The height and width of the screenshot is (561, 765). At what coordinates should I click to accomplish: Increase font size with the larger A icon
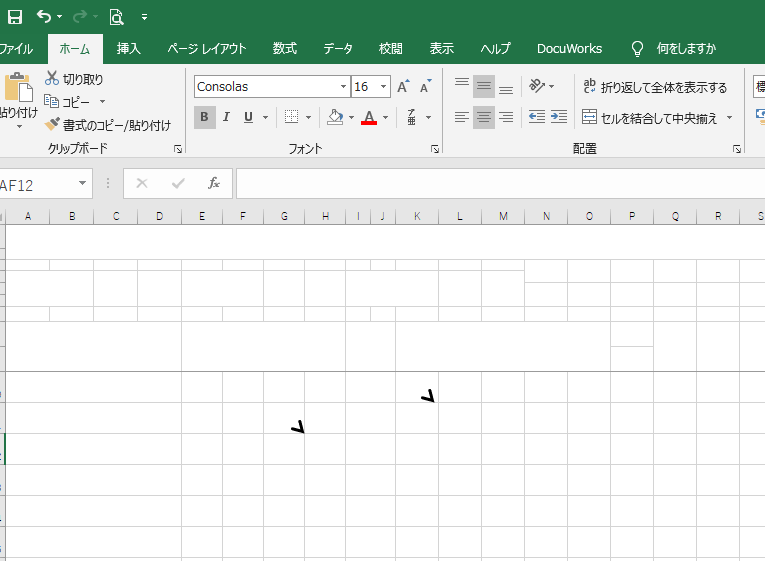[403, 87]
